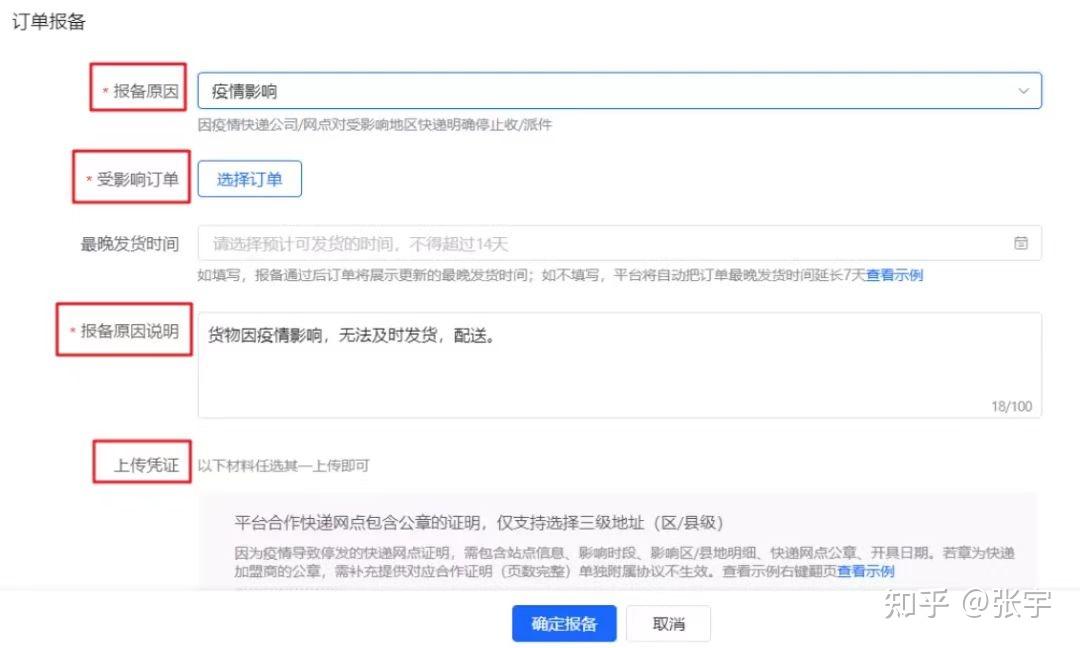1080x648 pixels.
Task: Click the 取消 button
Action: click(668, 624)
